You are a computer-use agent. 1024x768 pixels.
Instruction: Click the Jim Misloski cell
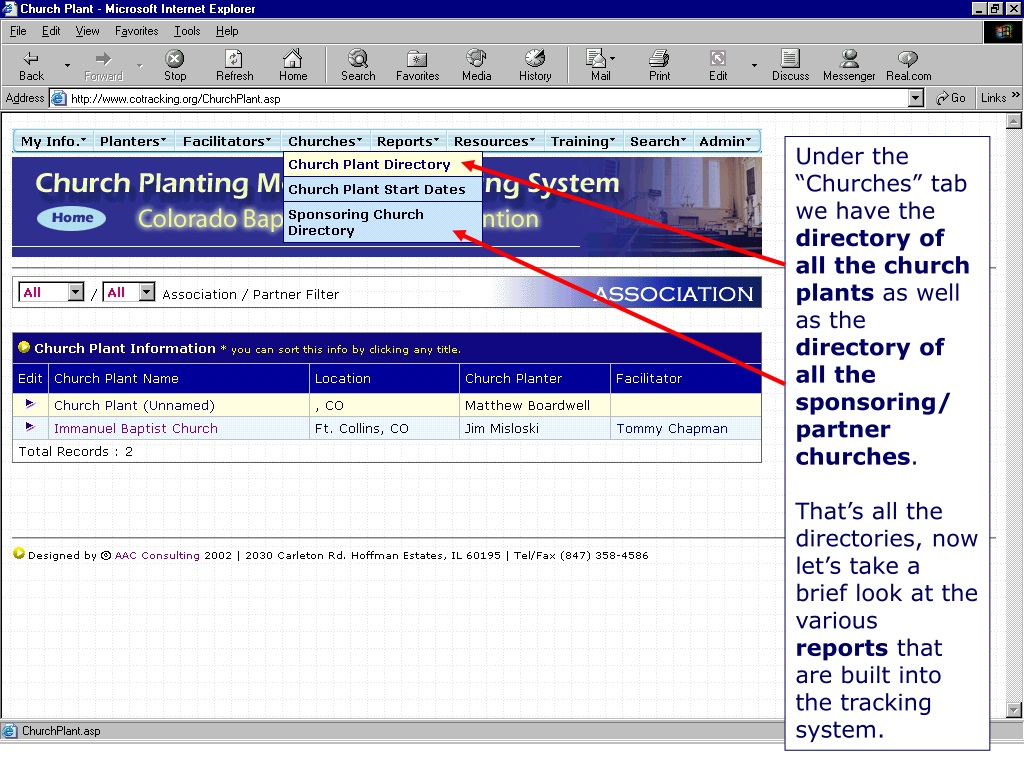[x=534, y=428]
